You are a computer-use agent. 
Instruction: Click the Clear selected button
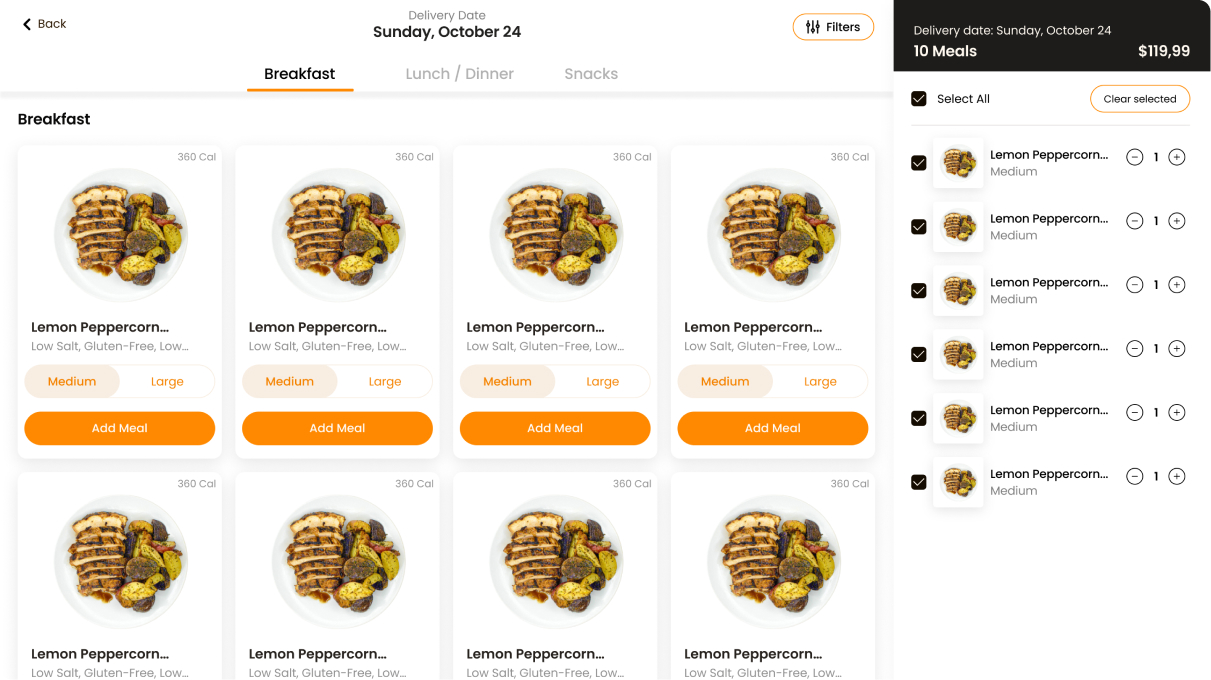click(x=1139, y=99)
